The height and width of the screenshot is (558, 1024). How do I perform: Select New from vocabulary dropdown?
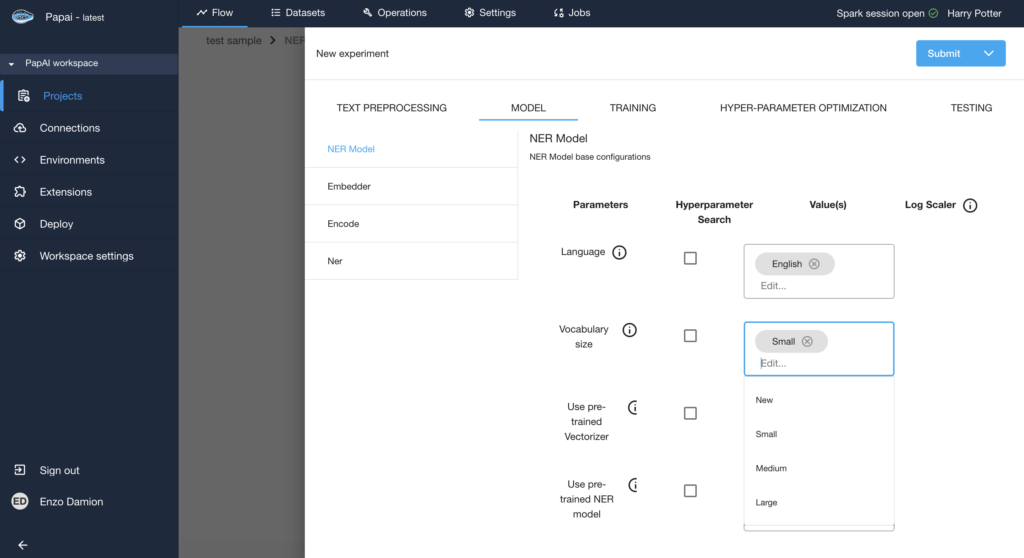(819, 400)
